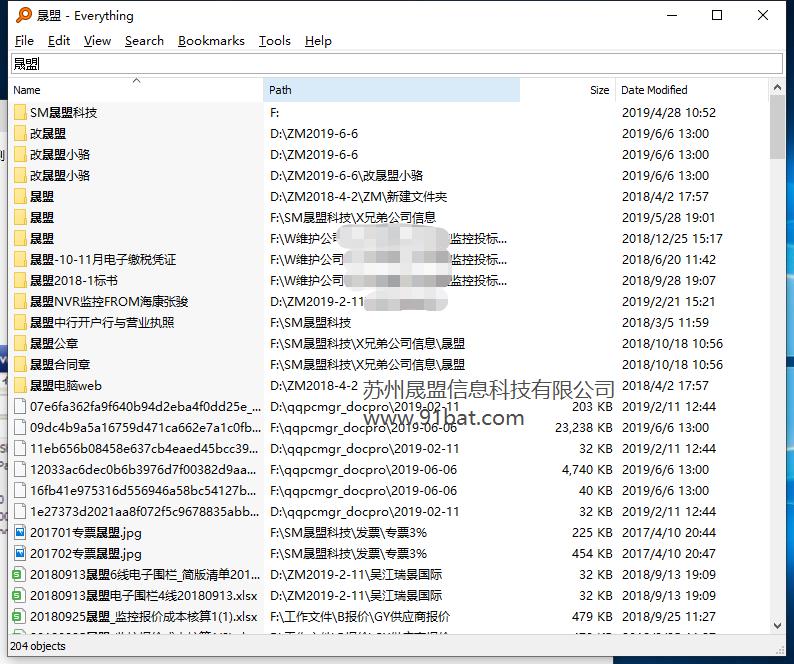This screenshot has width=794, height=664.
Task: Click the 4,740 KB size cell
Action: pyautogui.click(x=587, y=470)
